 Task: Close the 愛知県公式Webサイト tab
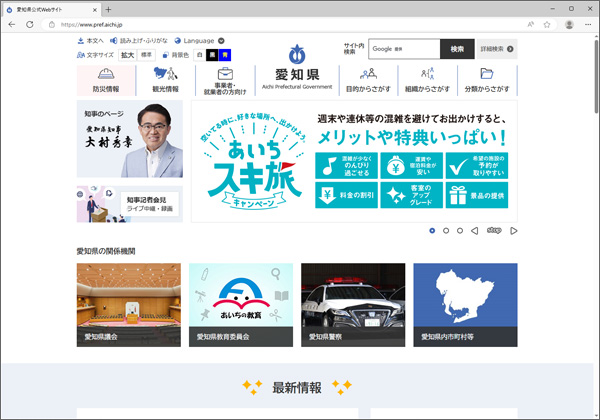(x=95, y=10)
